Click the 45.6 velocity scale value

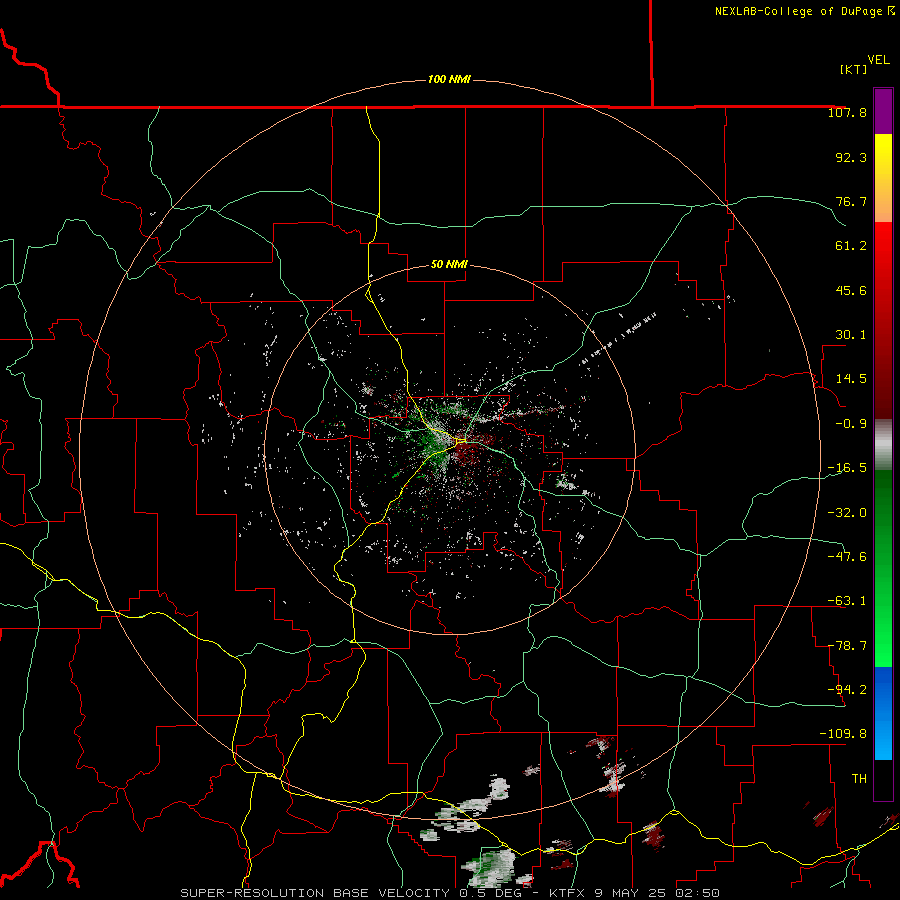(x=851, y=290)
